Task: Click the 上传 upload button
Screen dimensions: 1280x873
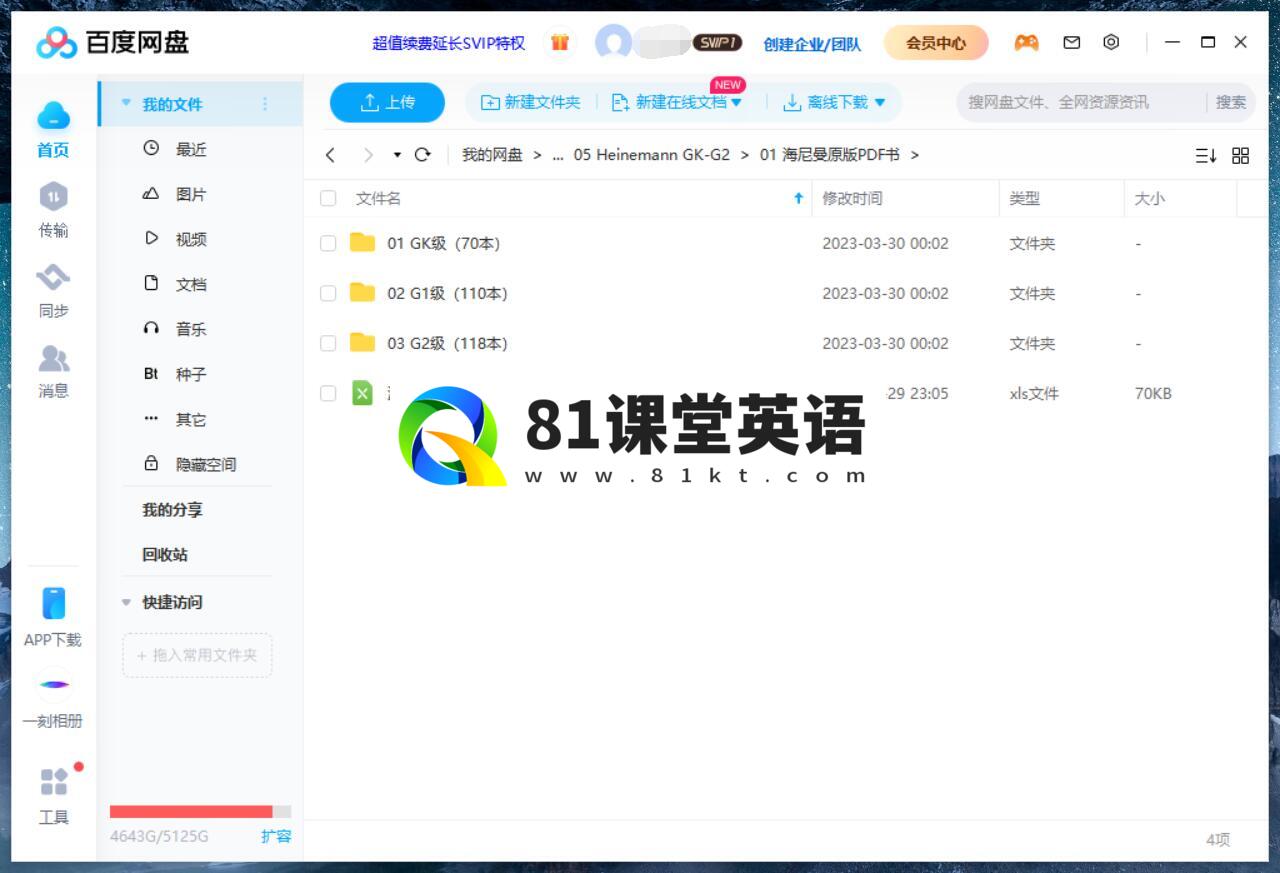Action: point(387,102)
